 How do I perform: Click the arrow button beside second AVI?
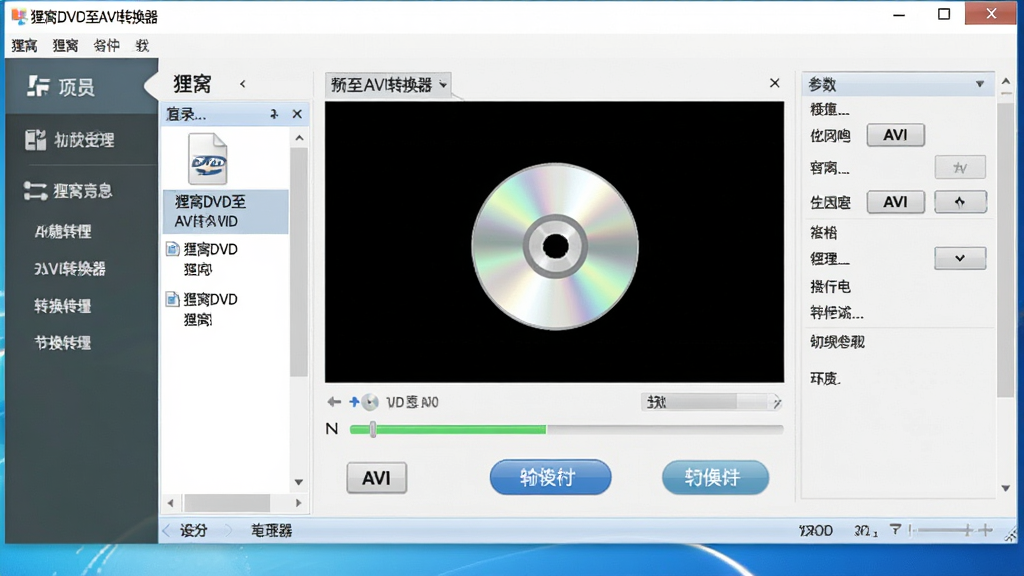(960, 202)
